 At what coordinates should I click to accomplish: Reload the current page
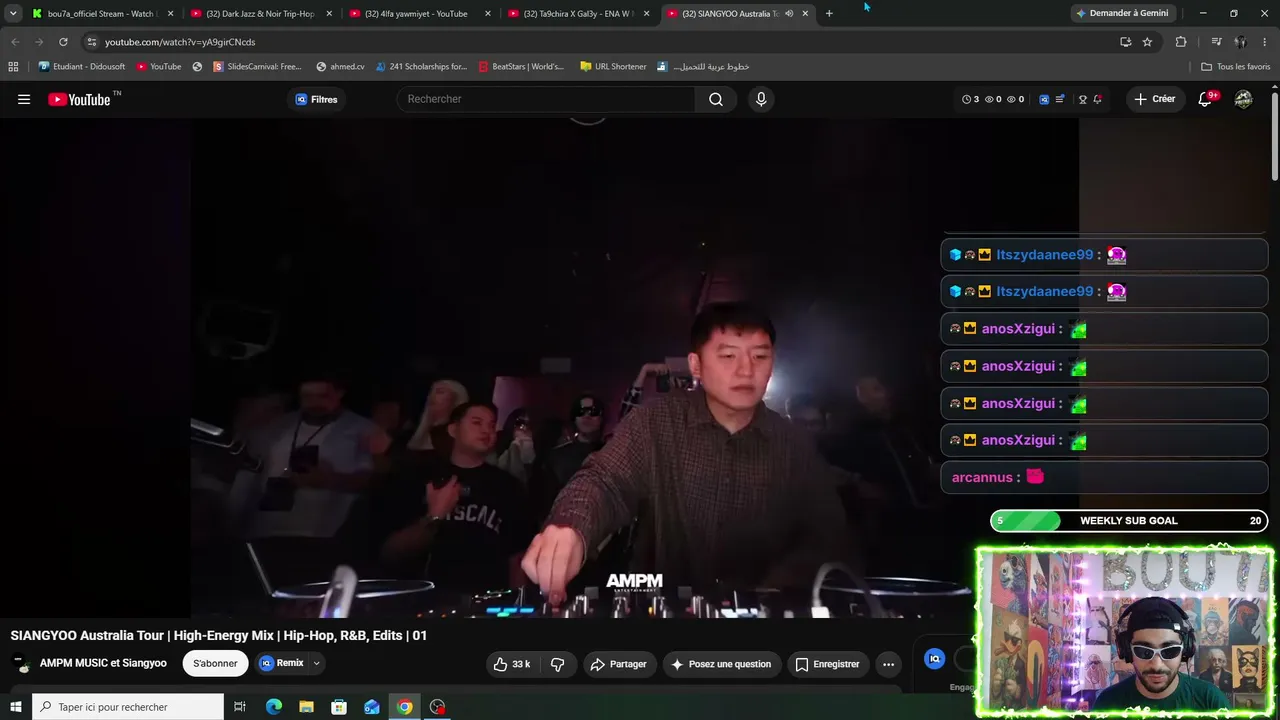tap(63, 42)
